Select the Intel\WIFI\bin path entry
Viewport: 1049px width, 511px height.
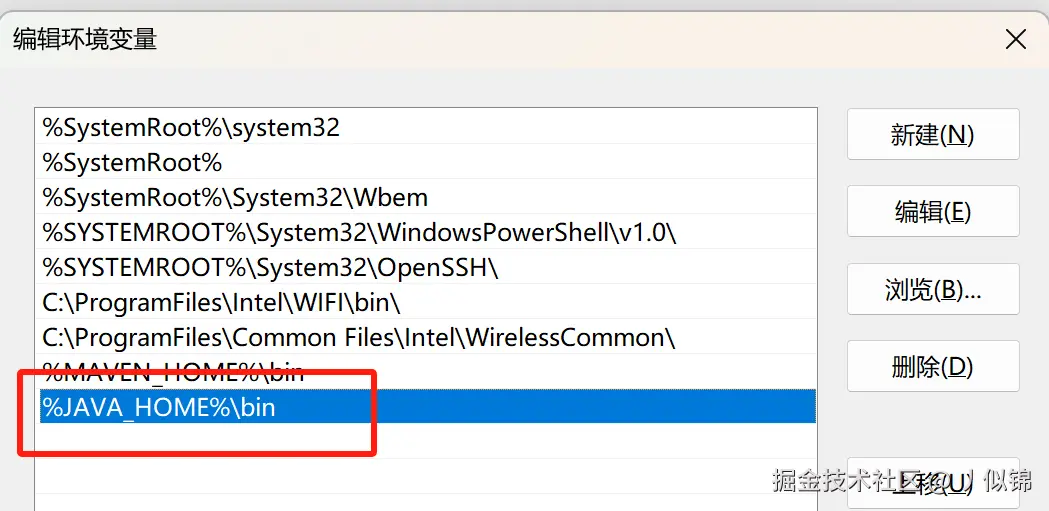coord(221,302)
